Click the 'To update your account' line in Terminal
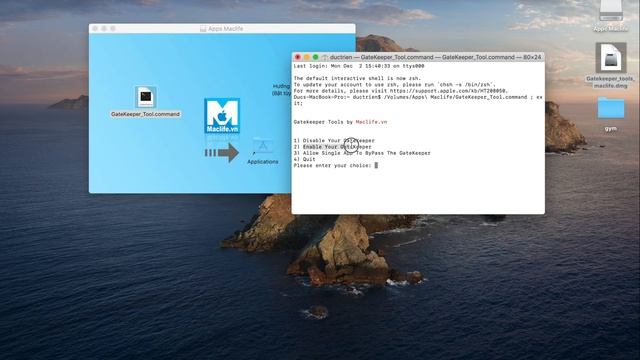Viewport: 640px width, 360px height. tap(395, 84)
